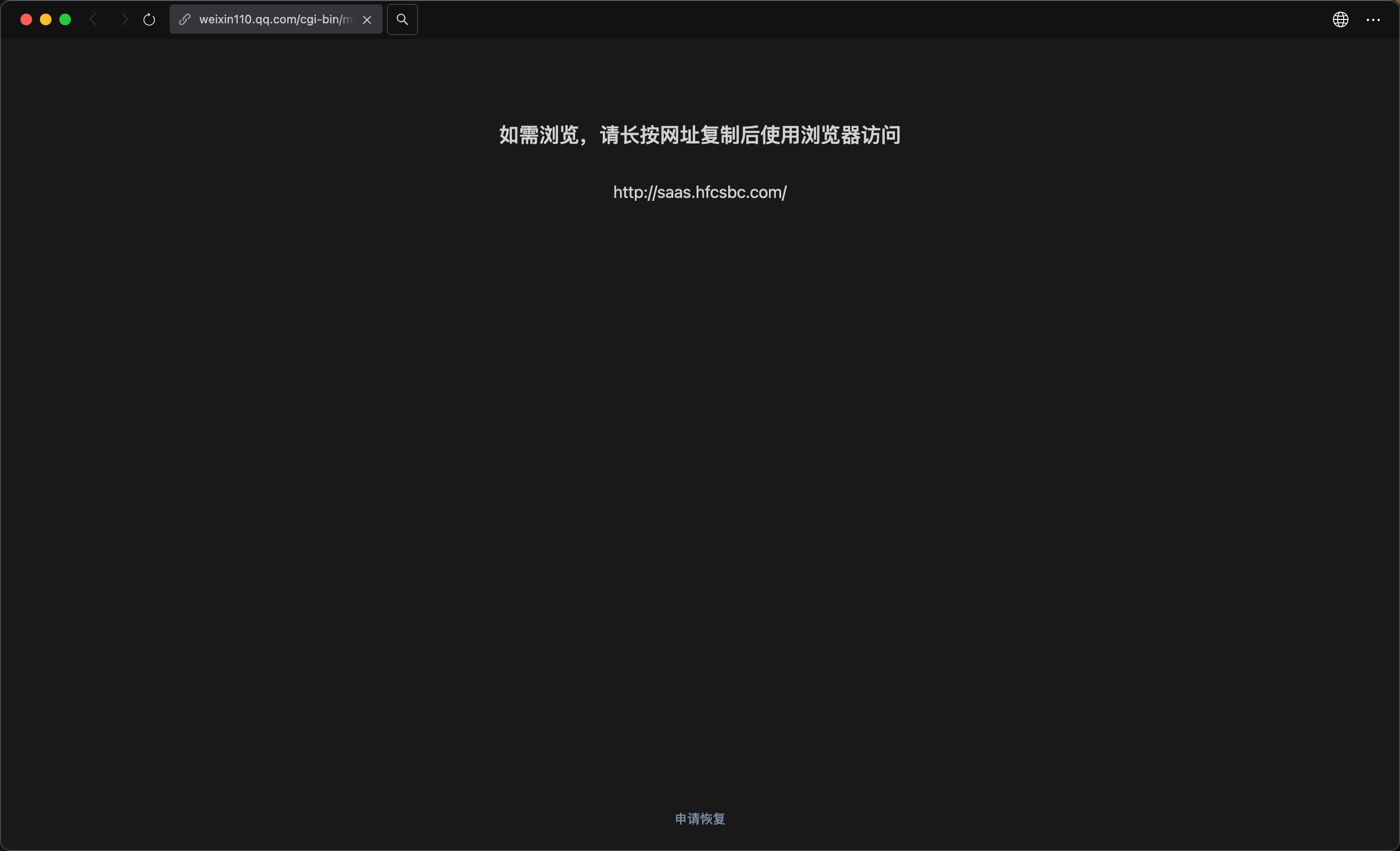Click the empty title bar area
This screenshot has height=851, width=1400.
[852, 20]
